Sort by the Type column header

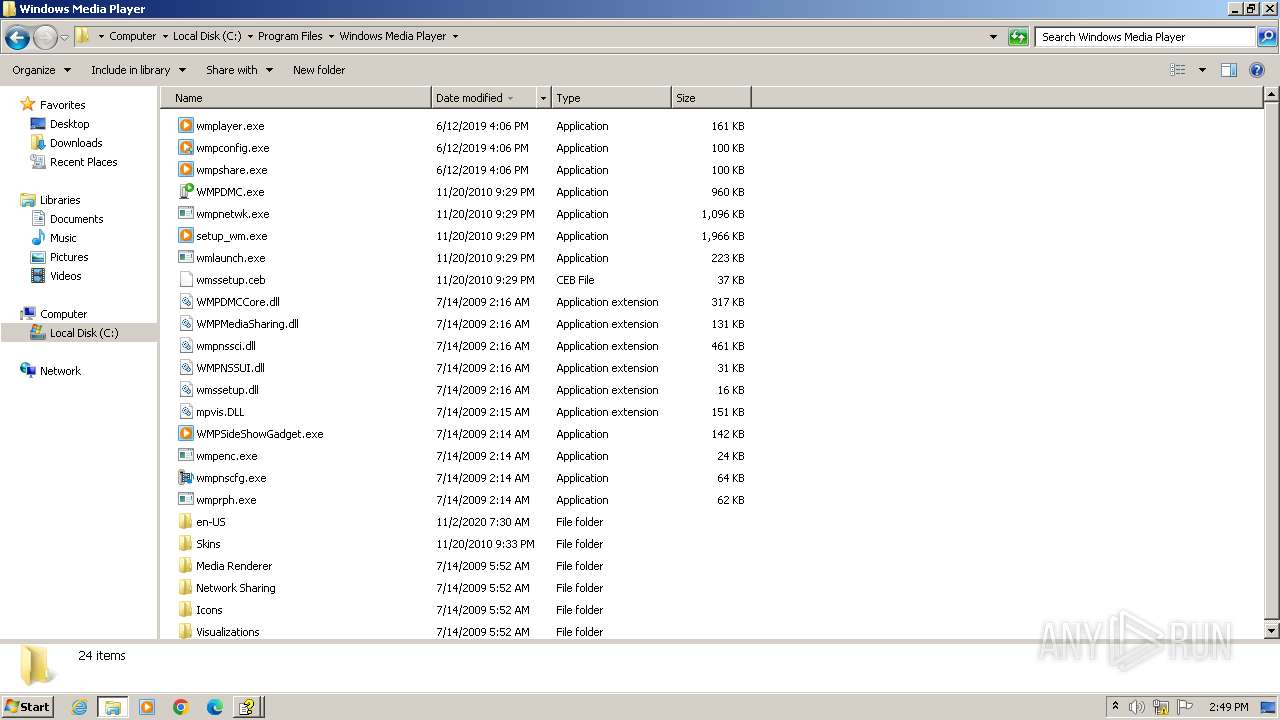611,98
